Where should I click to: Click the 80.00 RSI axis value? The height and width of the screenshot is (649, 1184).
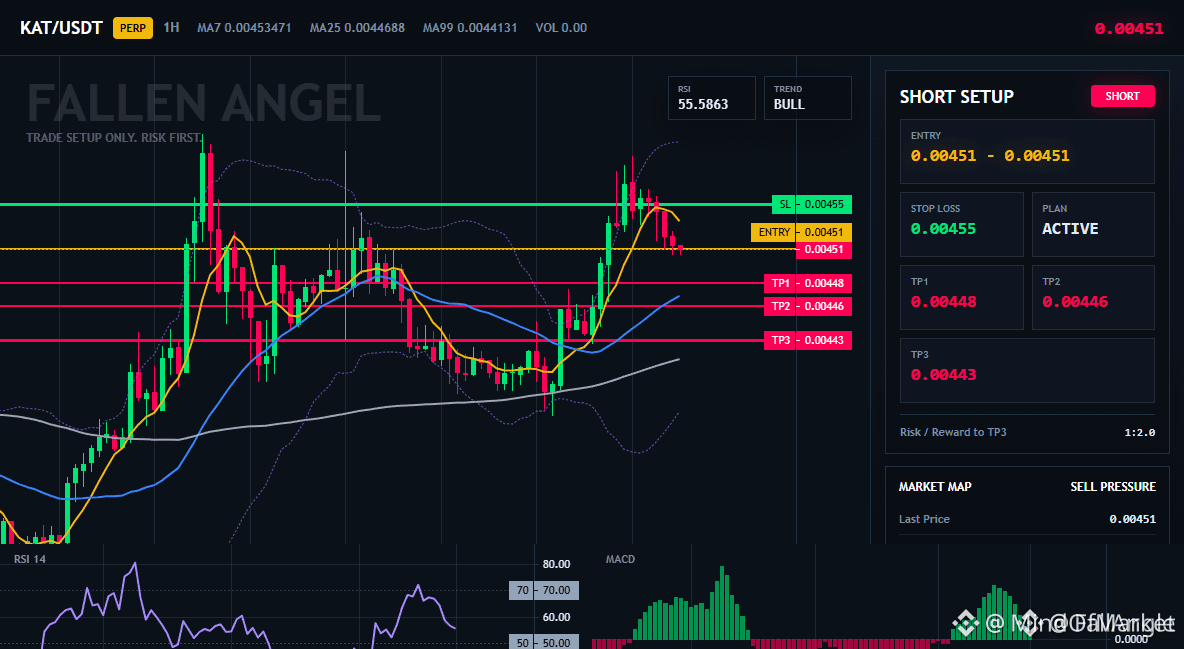[557, 564]
